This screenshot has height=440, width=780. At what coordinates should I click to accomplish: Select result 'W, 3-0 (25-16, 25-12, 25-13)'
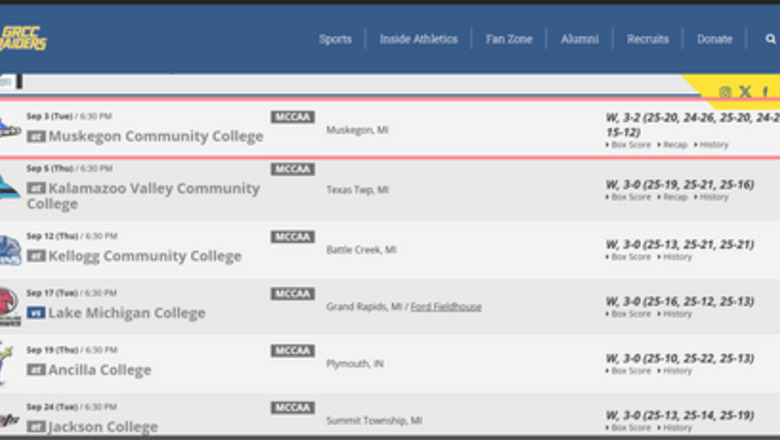680,302
